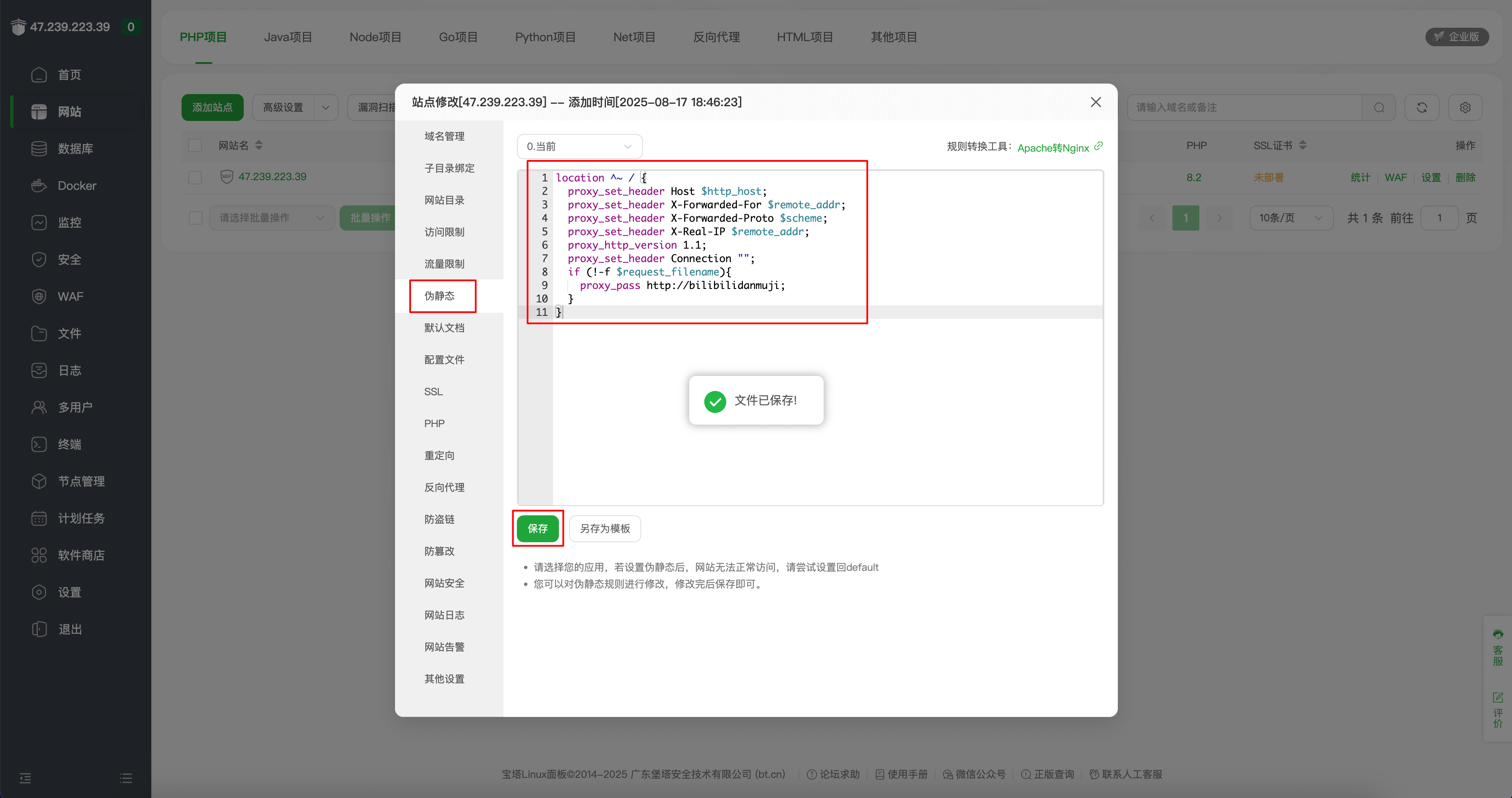1512x798 pixels.
Task: Switch to the 反向代理 top tab
Action: [x=716, y=37]
